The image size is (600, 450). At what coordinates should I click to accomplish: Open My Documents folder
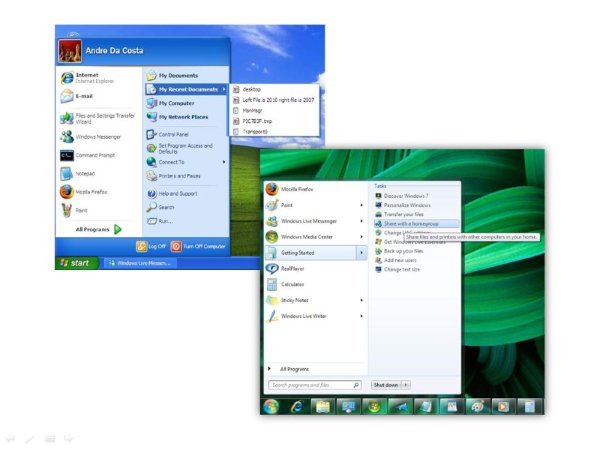pyautogui.click(x=172, y=76)
